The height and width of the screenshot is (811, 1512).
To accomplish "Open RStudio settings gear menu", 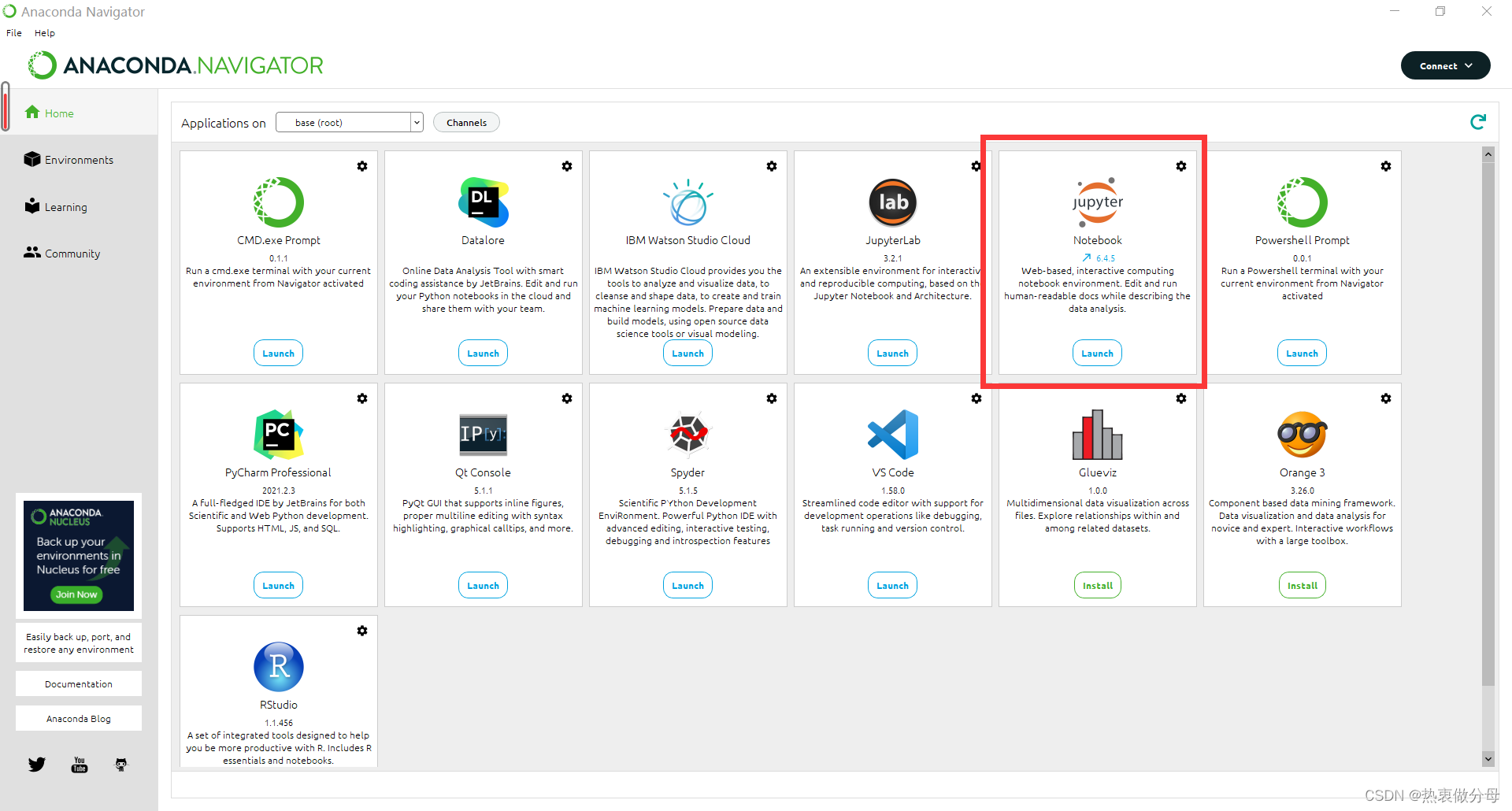I will click(x=362, y=631).
